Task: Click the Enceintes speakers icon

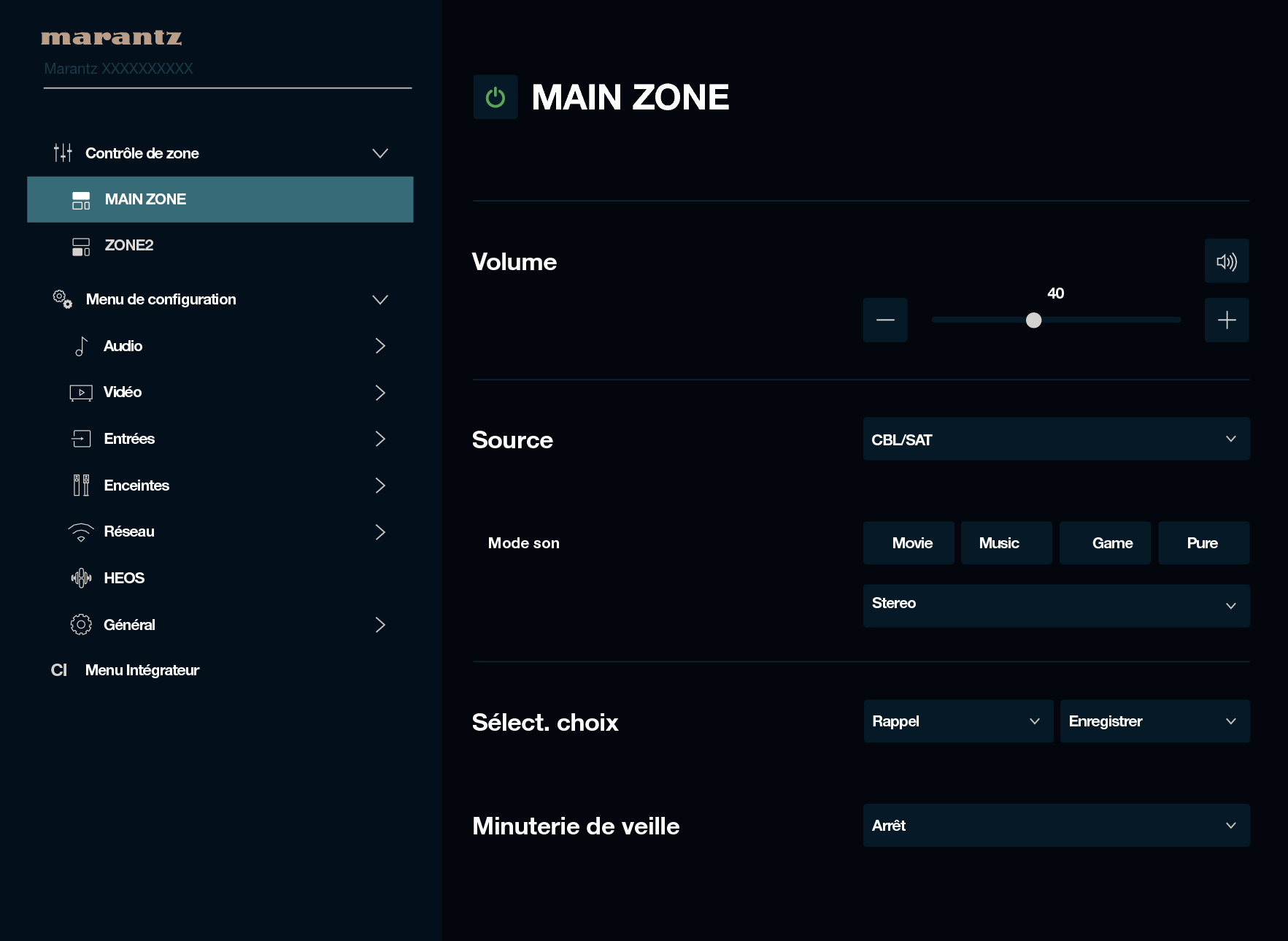Action: pyautogui.click(x=81, y=485)
